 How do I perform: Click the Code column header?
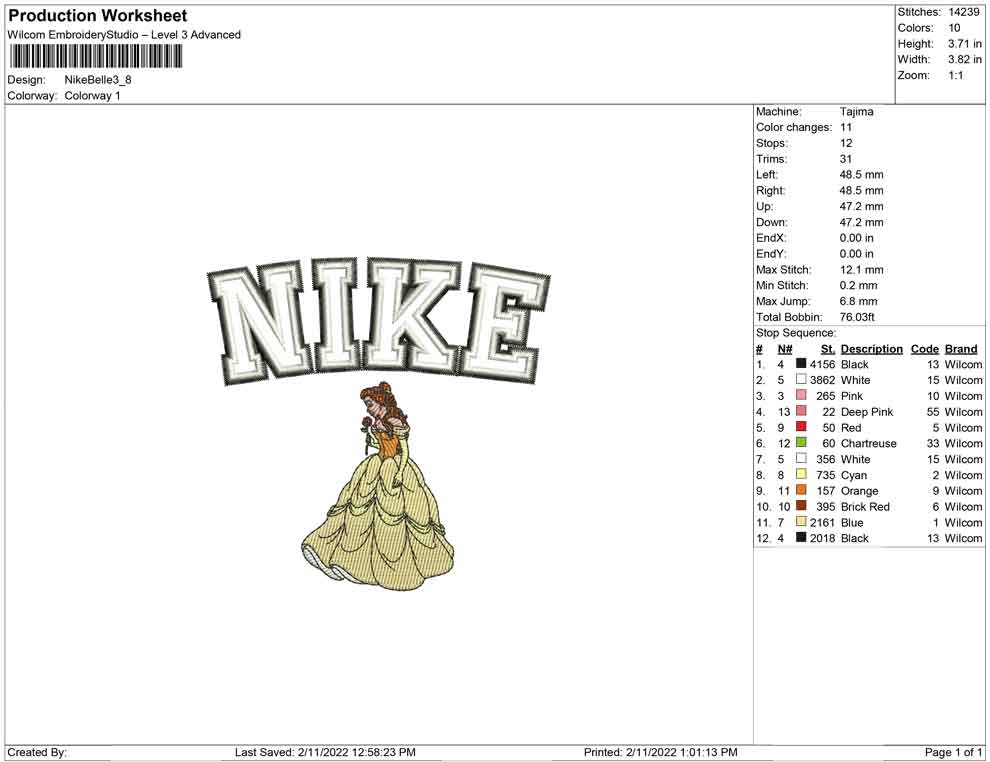[925, 348]
